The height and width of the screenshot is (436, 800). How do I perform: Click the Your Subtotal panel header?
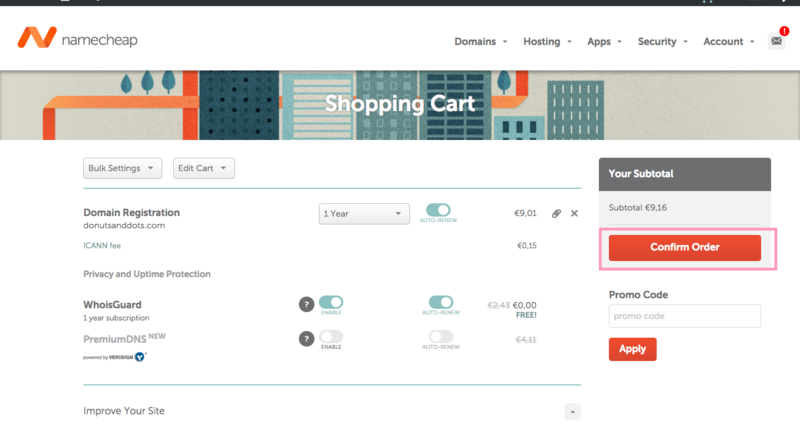pos(685,174)
